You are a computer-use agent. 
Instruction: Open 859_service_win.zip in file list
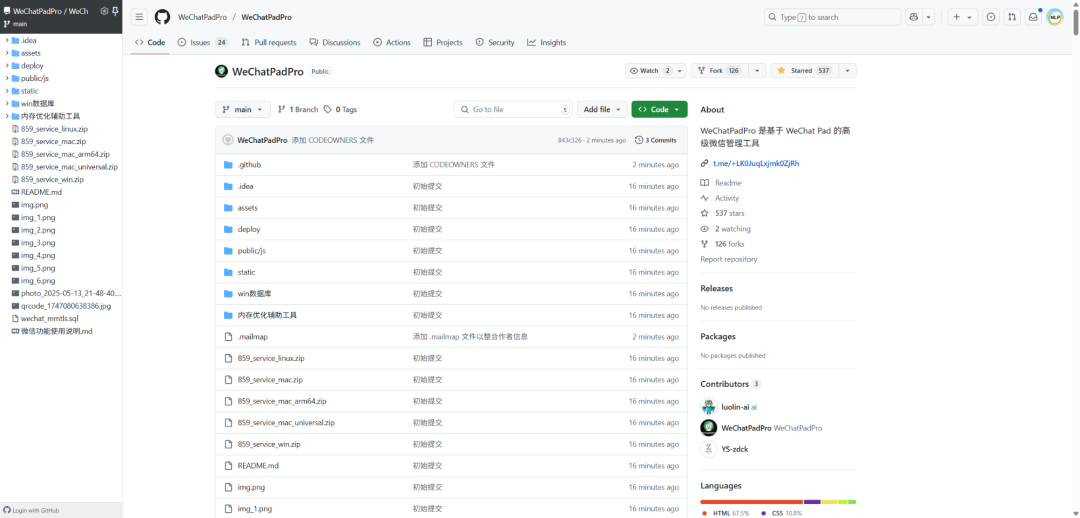click(x=269, y=444)
